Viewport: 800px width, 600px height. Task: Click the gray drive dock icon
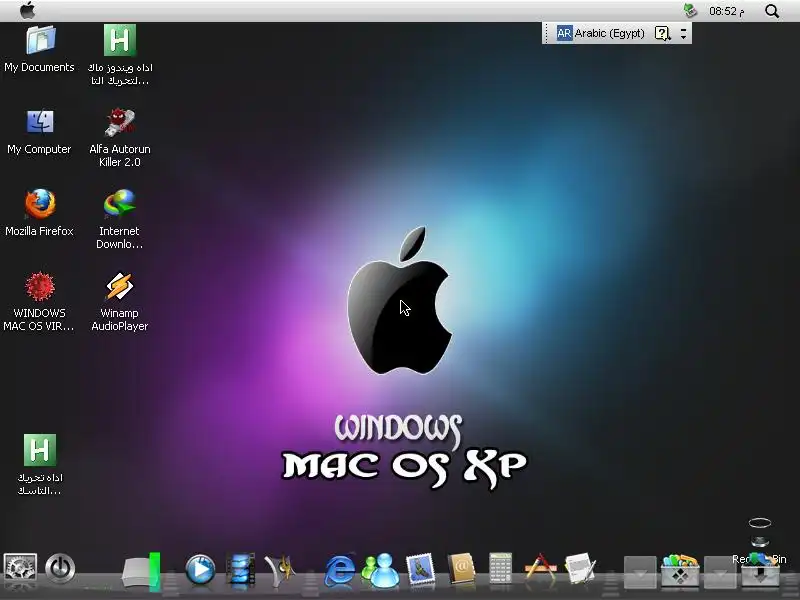point(141,570)
